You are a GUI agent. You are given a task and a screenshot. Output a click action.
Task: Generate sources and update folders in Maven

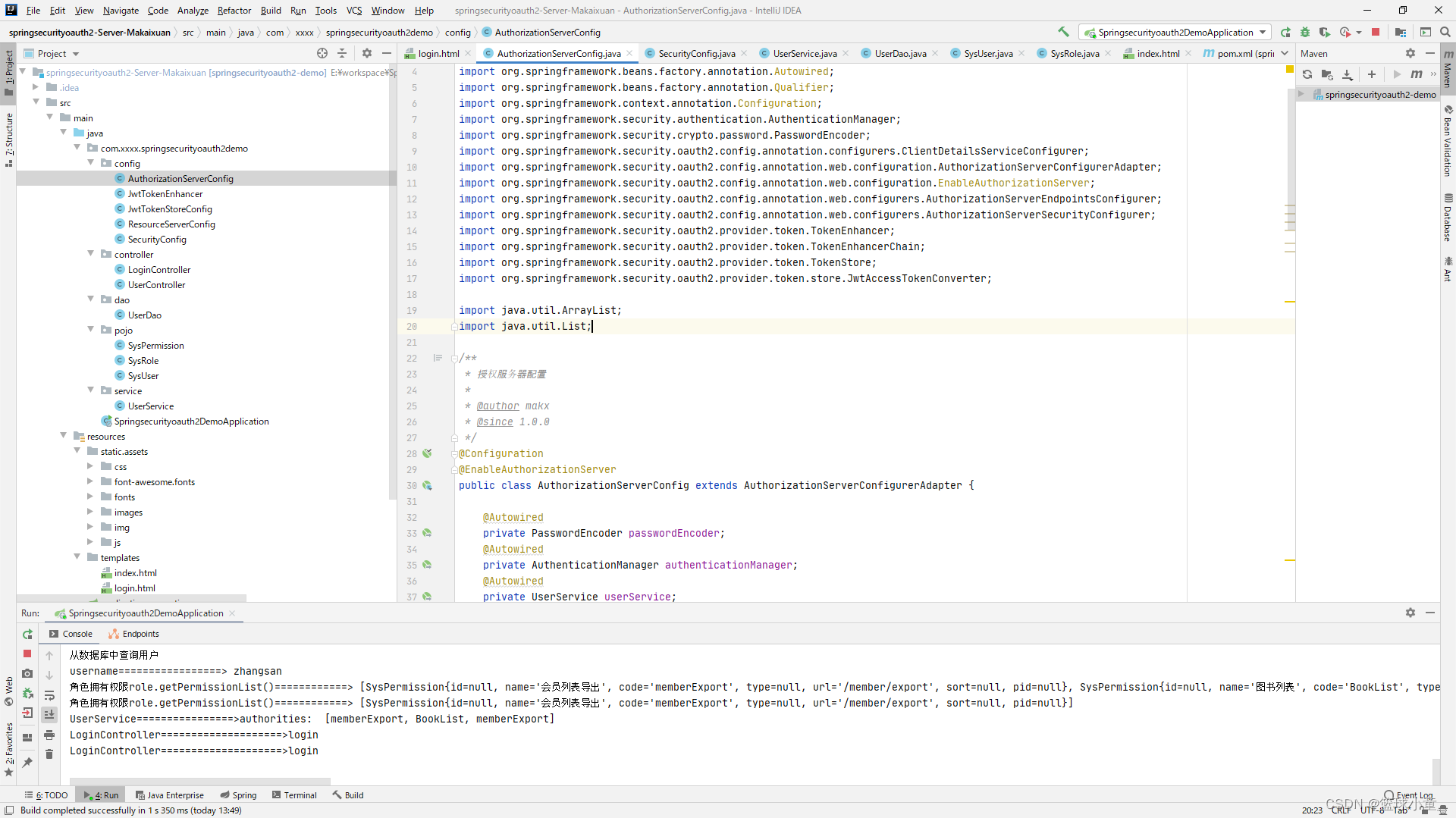click(x=1327, y=74)
